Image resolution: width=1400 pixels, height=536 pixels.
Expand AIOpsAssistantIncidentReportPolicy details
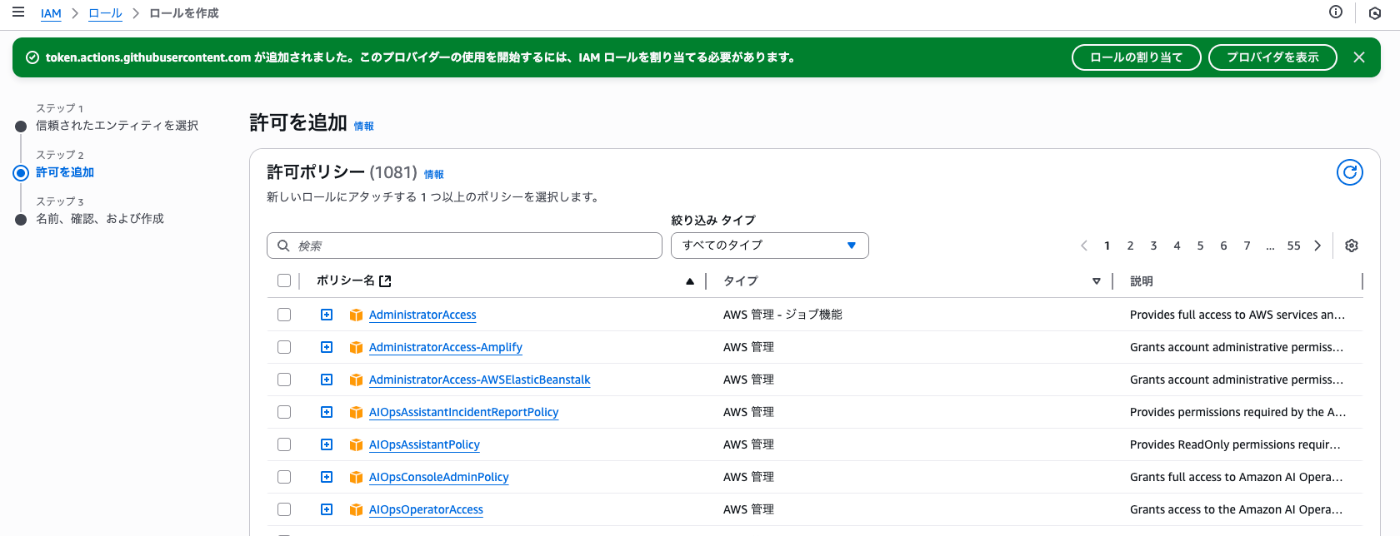click(326, 412)
